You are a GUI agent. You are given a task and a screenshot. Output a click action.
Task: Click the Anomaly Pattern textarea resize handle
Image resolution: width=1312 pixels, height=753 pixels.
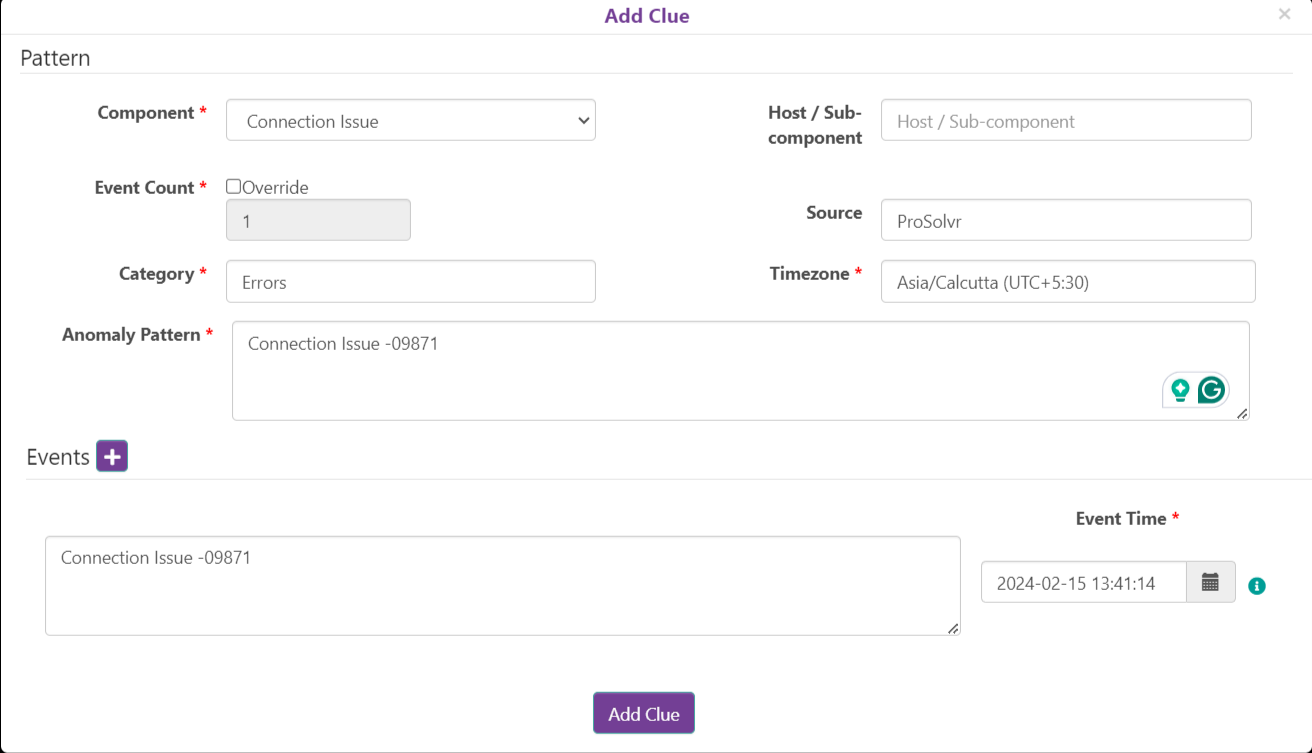[1242, 413]
